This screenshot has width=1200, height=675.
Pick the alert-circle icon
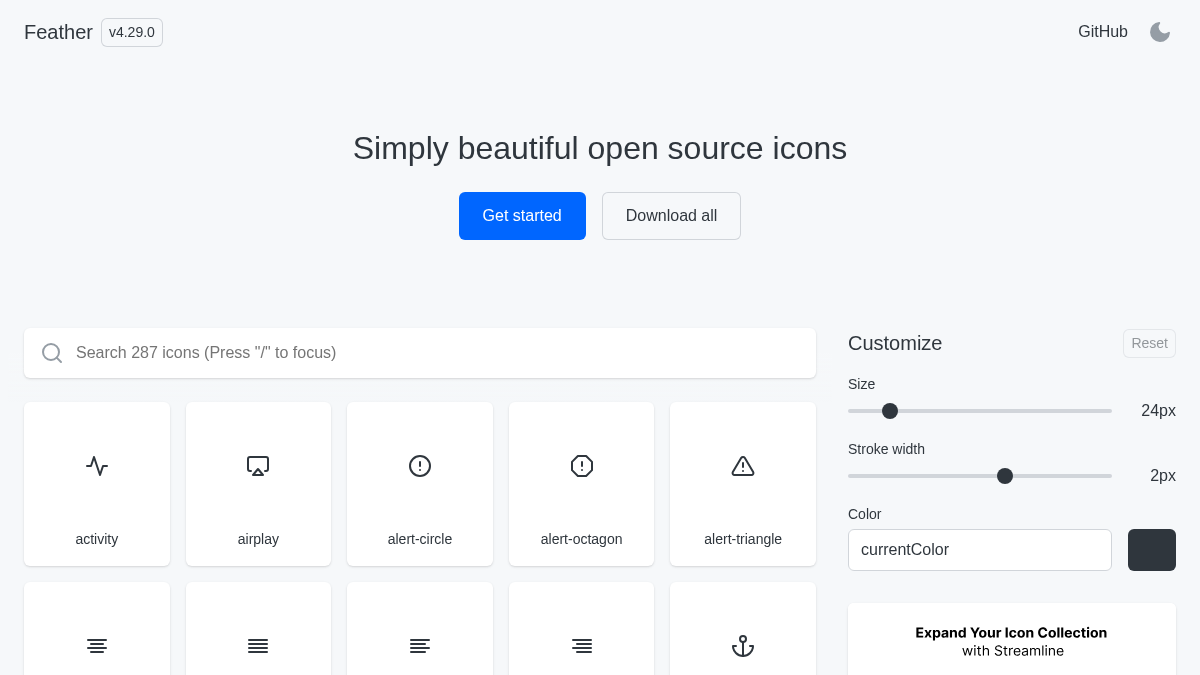coord(420,466)
